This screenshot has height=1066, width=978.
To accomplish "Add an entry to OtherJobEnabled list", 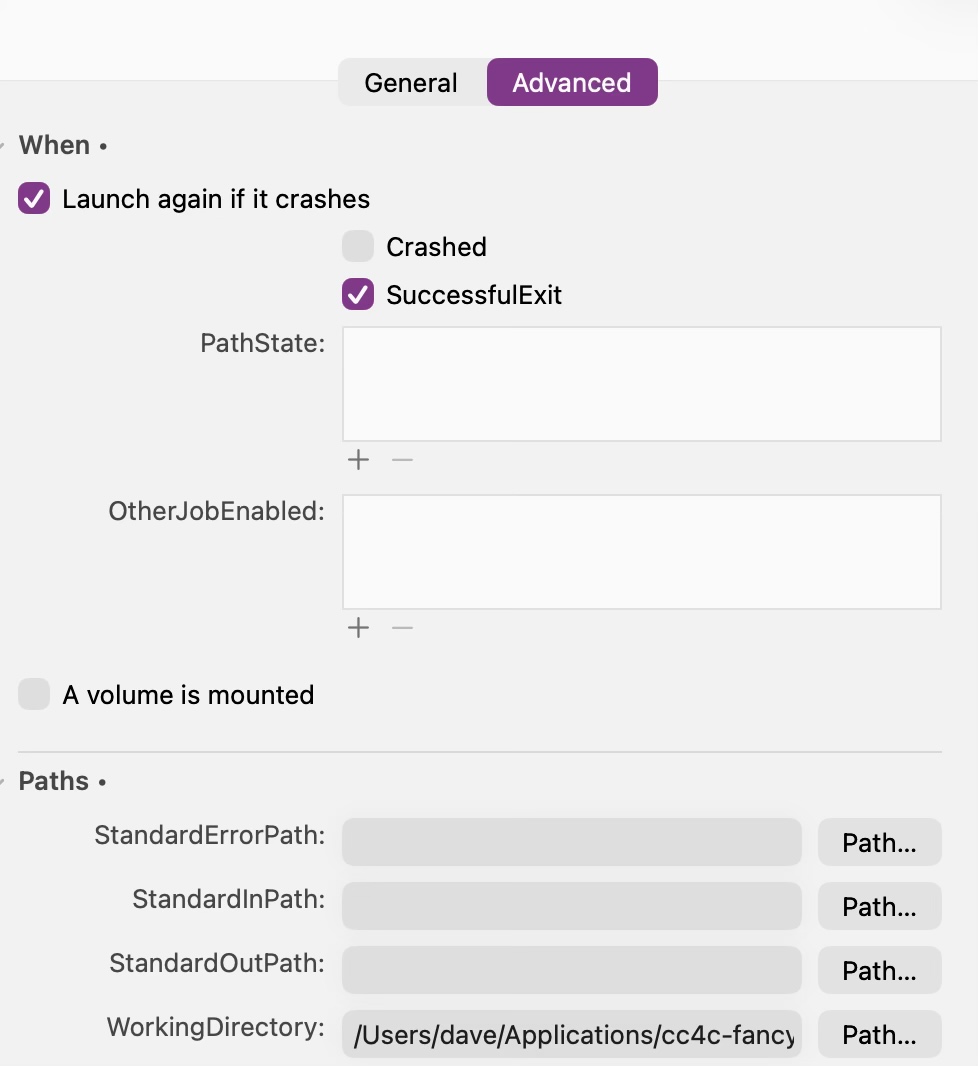I will click(358, 628).
